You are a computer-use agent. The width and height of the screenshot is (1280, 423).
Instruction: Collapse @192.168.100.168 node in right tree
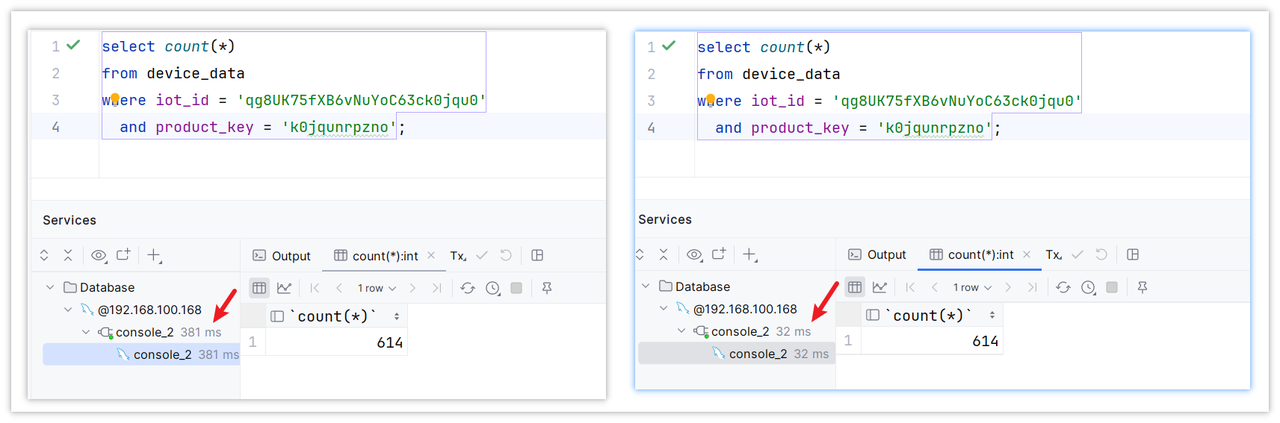click(663, 309)
